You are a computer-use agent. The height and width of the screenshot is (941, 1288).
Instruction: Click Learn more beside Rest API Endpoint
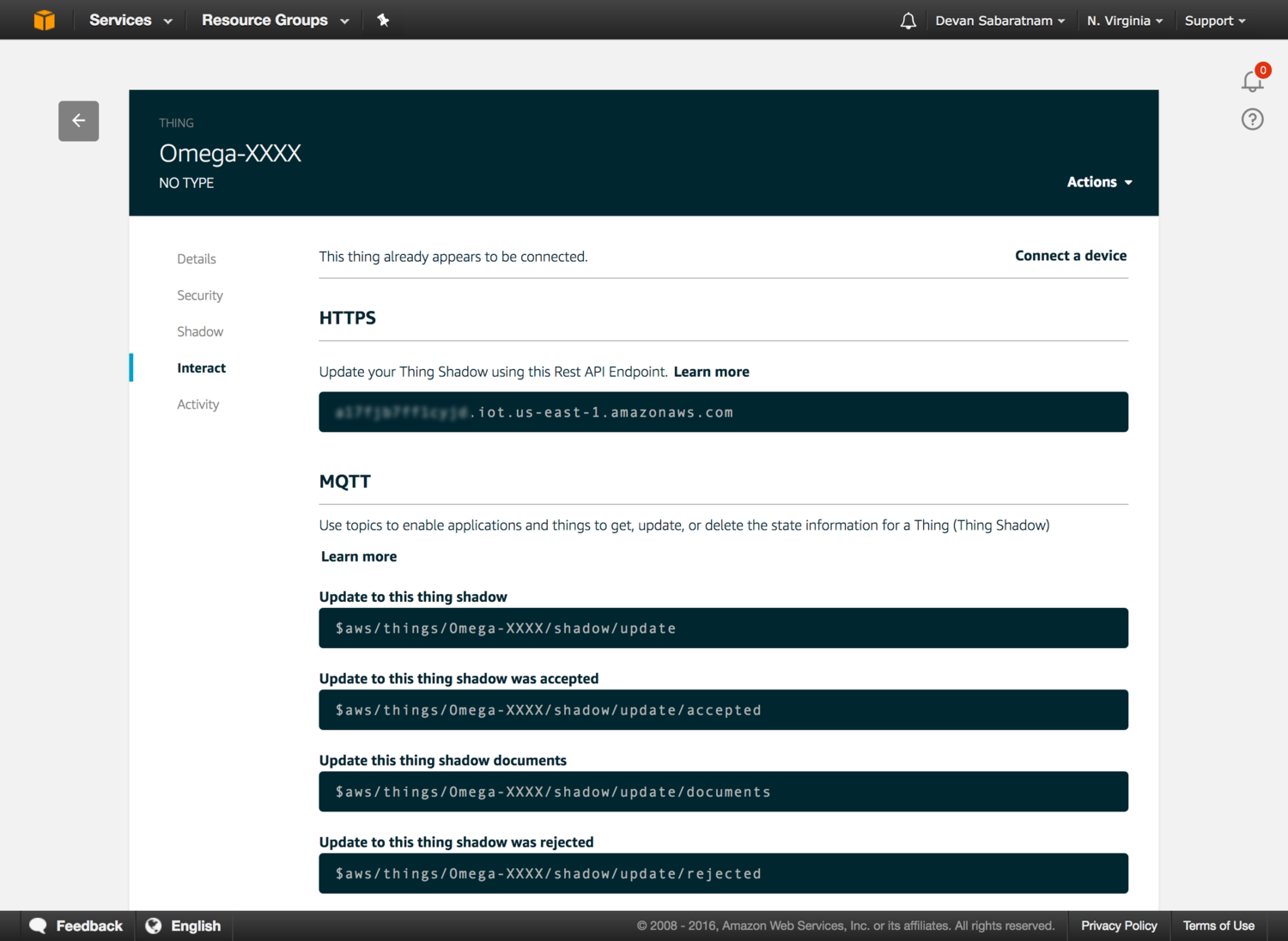tap(712, 372)
